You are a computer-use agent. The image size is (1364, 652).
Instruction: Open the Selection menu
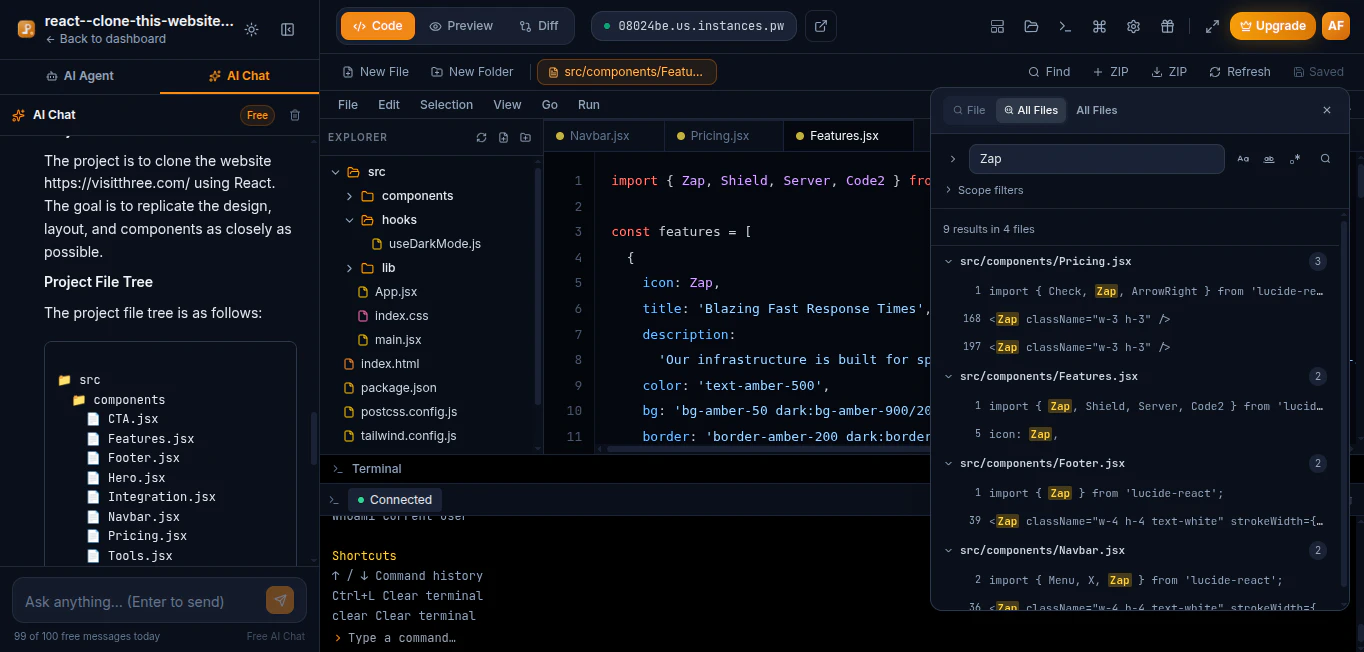click(446, 105)
